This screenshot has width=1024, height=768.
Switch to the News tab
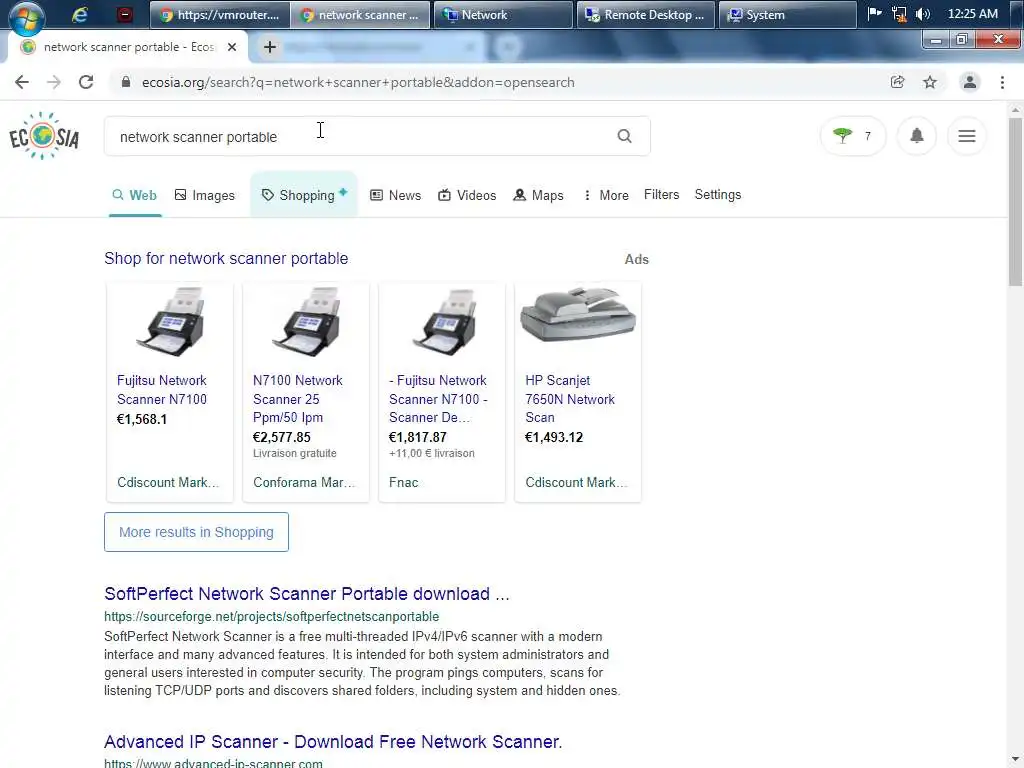pyautogui.click(x=396, y=195)
